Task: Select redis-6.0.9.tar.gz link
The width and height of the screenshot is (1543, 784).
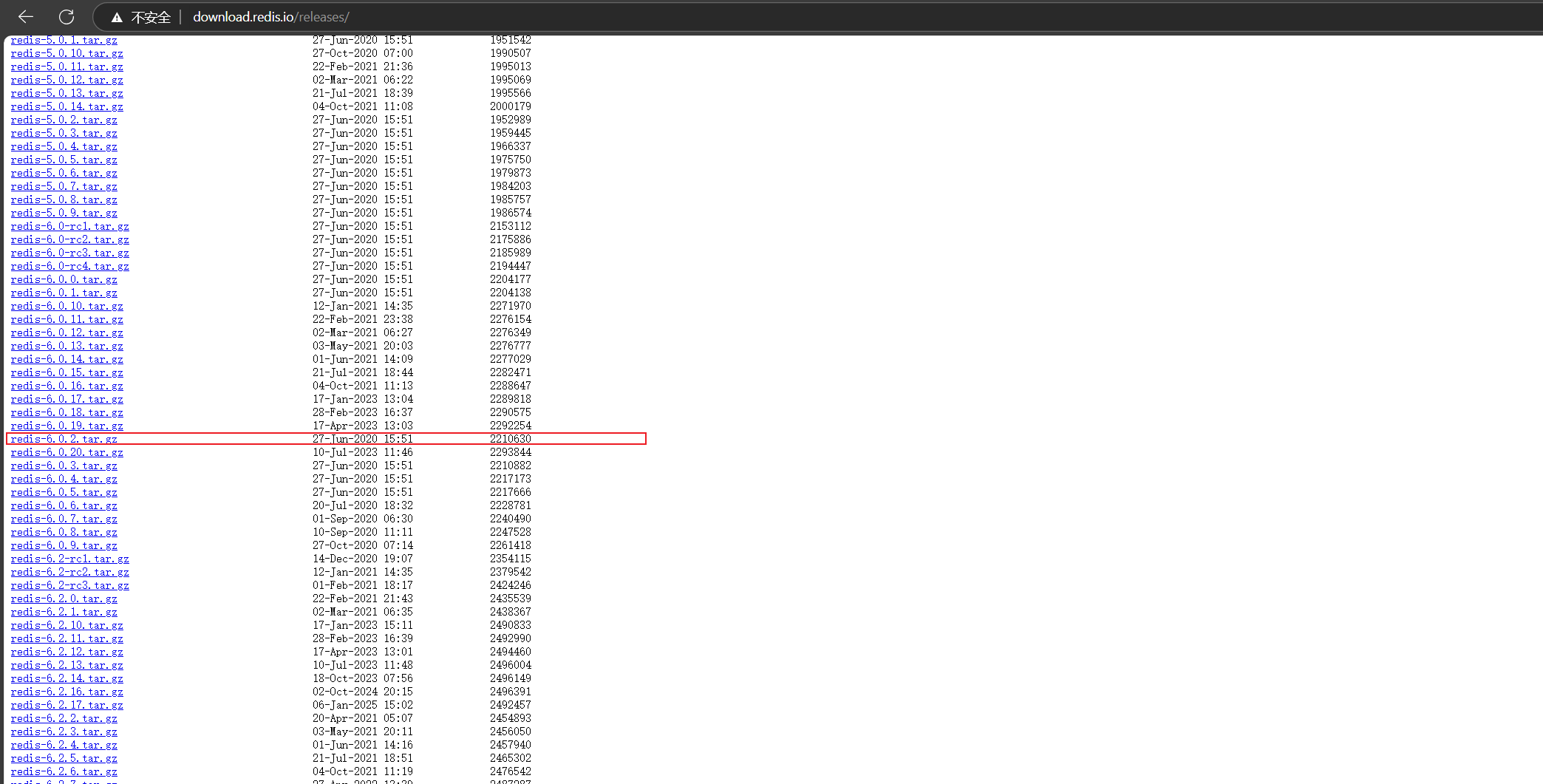Action: [x=64, y=545]
